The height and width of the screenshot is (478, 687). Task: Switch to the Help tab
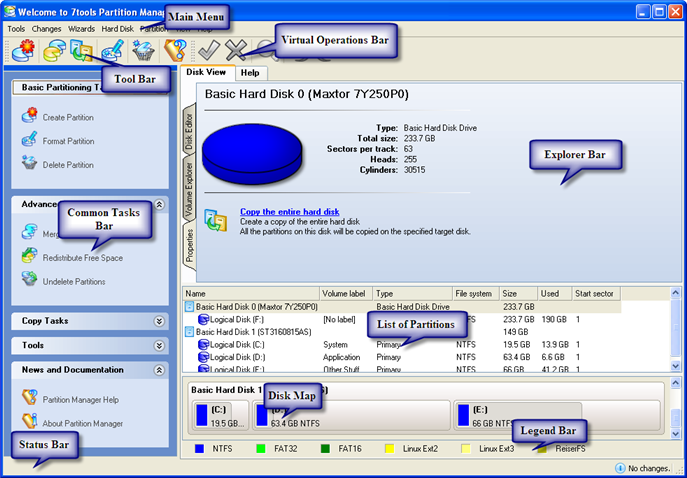250,72
